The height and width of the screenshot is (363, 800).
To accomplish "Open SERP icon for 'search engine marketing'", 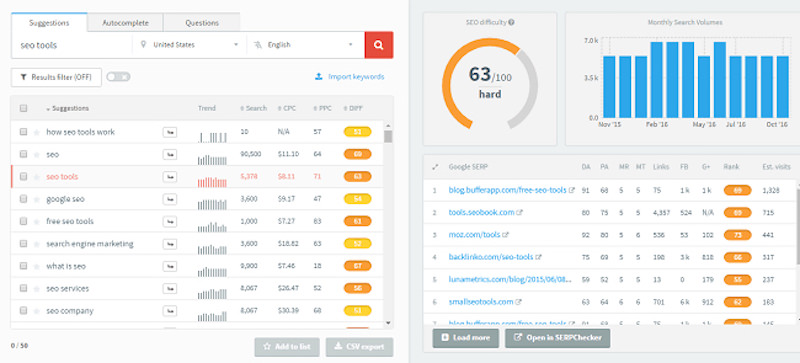I will pyautogui.click(x=169, y=244).
